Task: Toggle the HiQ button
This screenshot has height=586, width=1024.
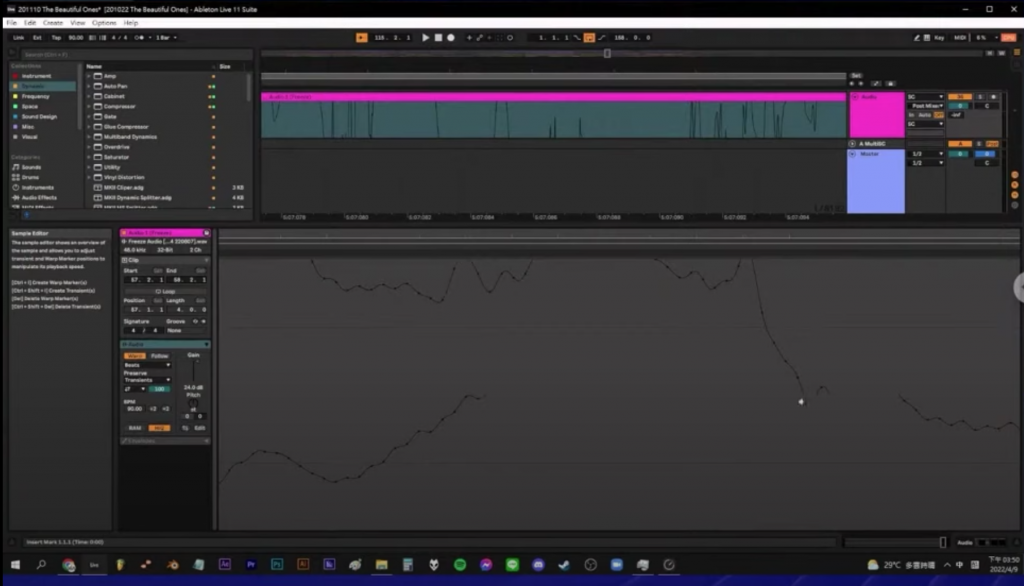Action: [159, 428]
